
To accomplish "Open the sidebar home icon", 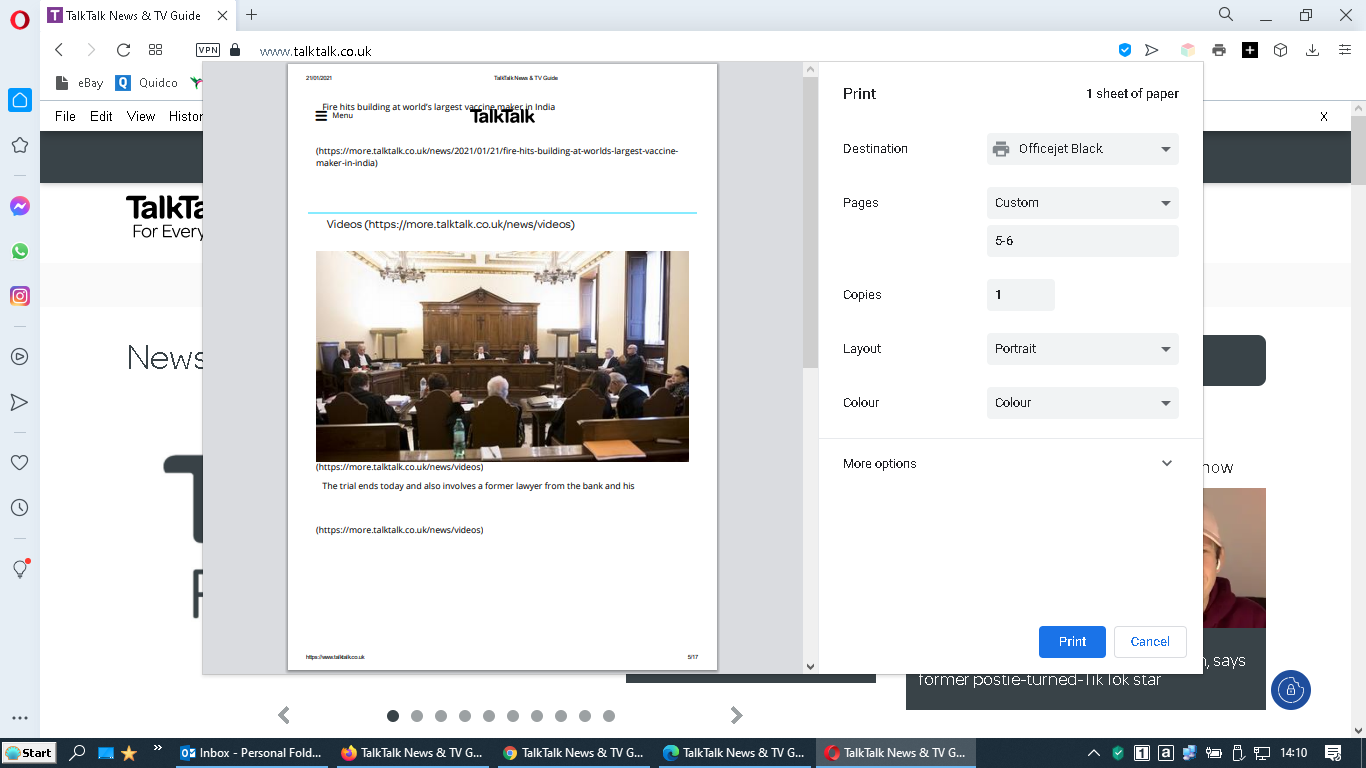I will click(x=20, y=100).
